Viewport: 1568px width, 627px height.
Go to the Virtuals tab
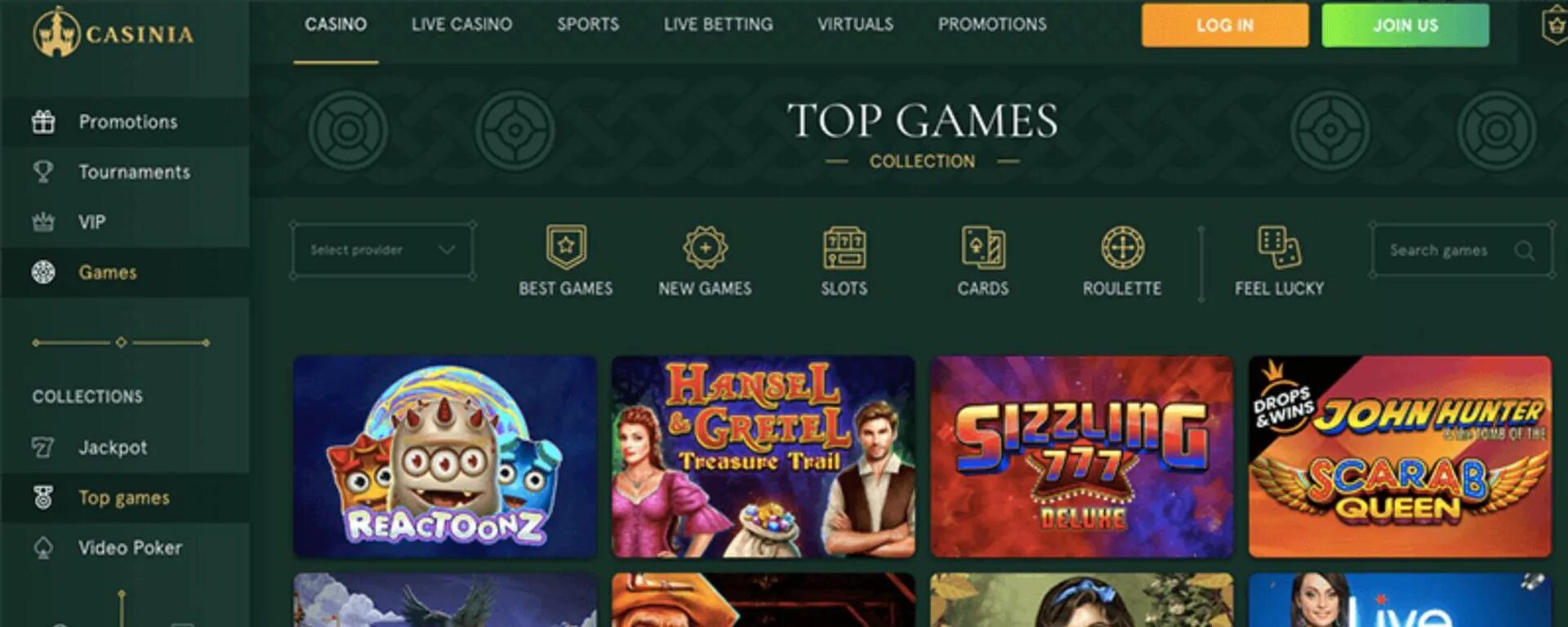click(x=855, y=24)
